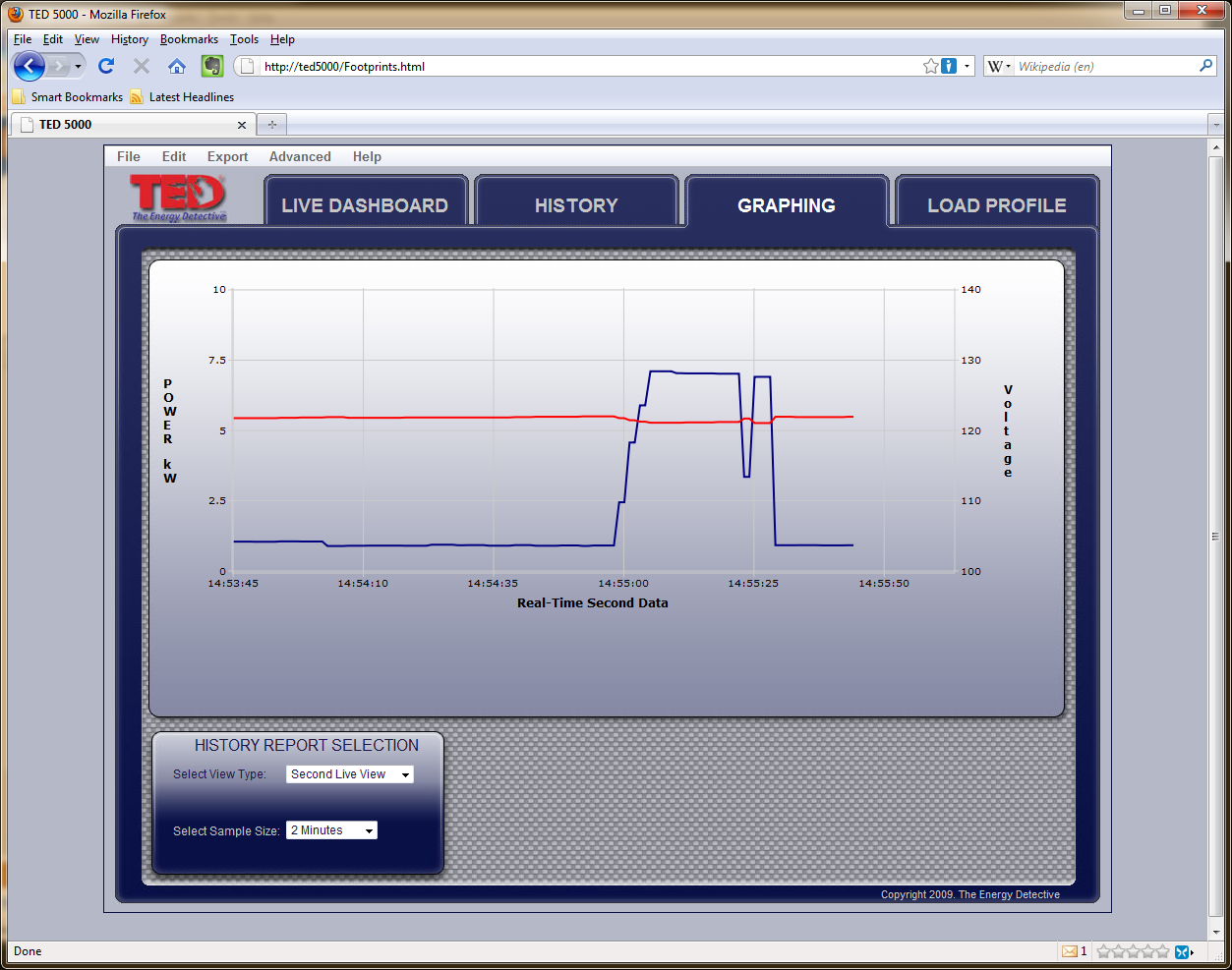
Task: Click 'HISTORY REPORT SELECTION' heading
Action: point(307,745)
